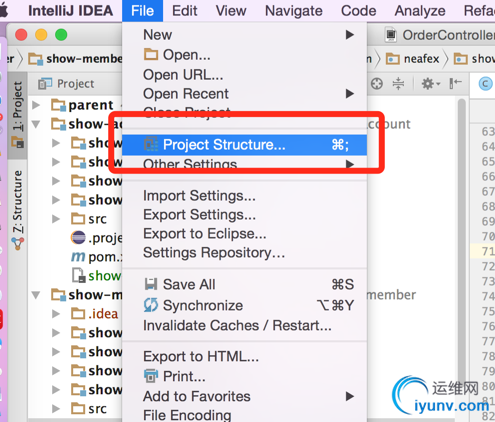495x422 pixels.
Task: Click the Project Structure icon
Action: coord(151,144)
